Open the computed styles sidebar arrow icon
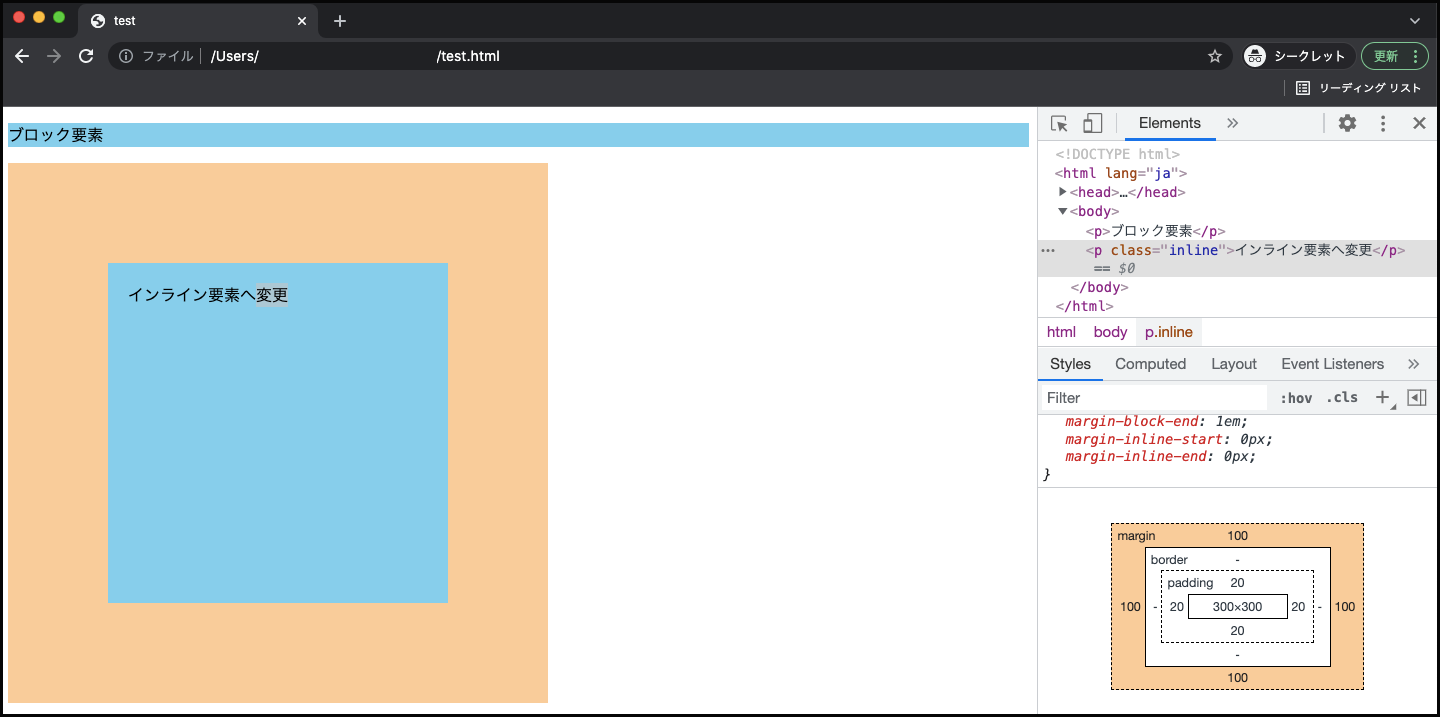 point(1416,397)
